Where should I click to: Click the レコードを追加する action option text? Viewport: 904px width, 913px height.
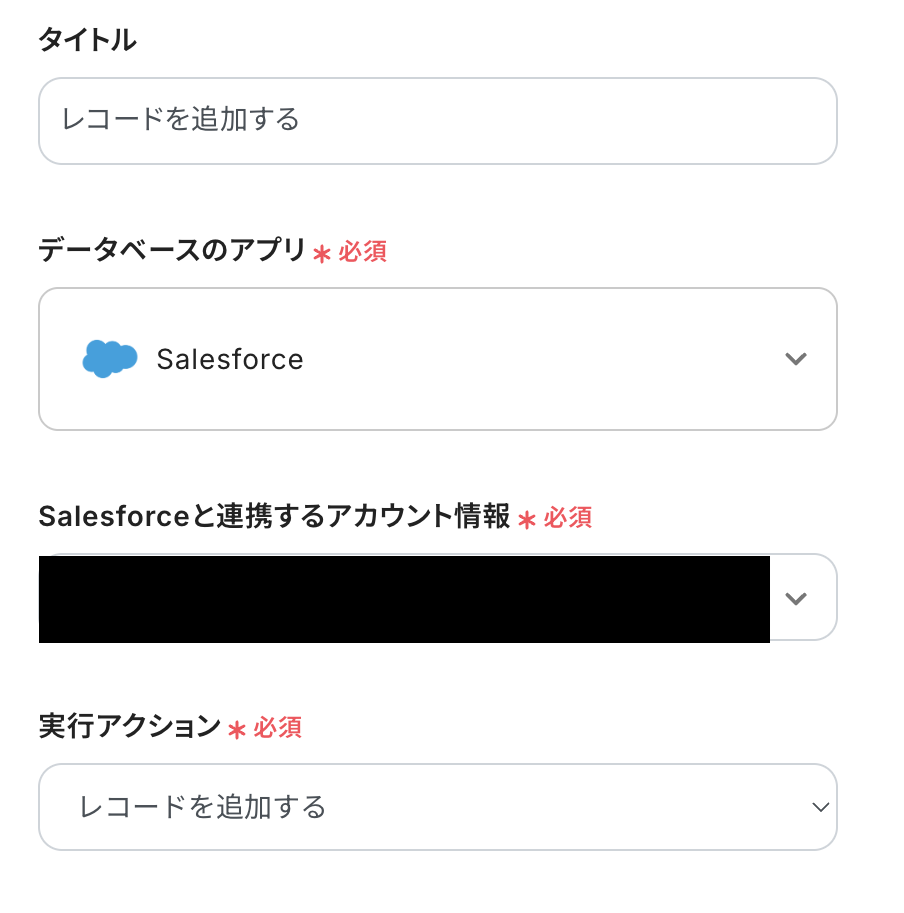pos(203,807)
